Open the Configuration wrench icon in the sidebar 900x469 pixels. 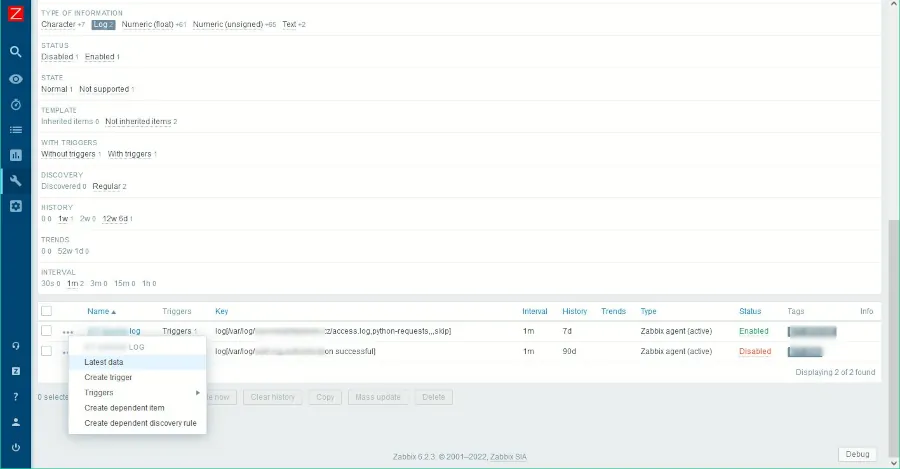coord(15,181)
